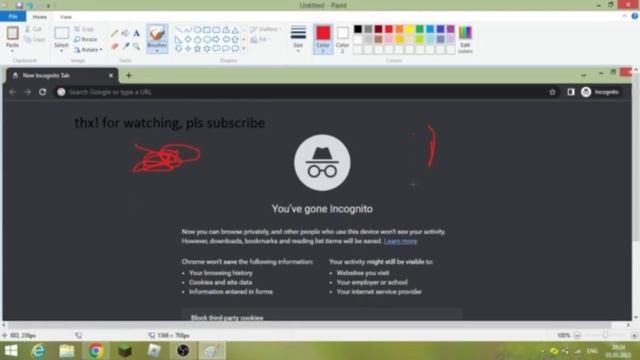The width and height of the screenshot is (640, 360).
Task: Open the shape Fill dropdown
Action: [x=260, y=40]
